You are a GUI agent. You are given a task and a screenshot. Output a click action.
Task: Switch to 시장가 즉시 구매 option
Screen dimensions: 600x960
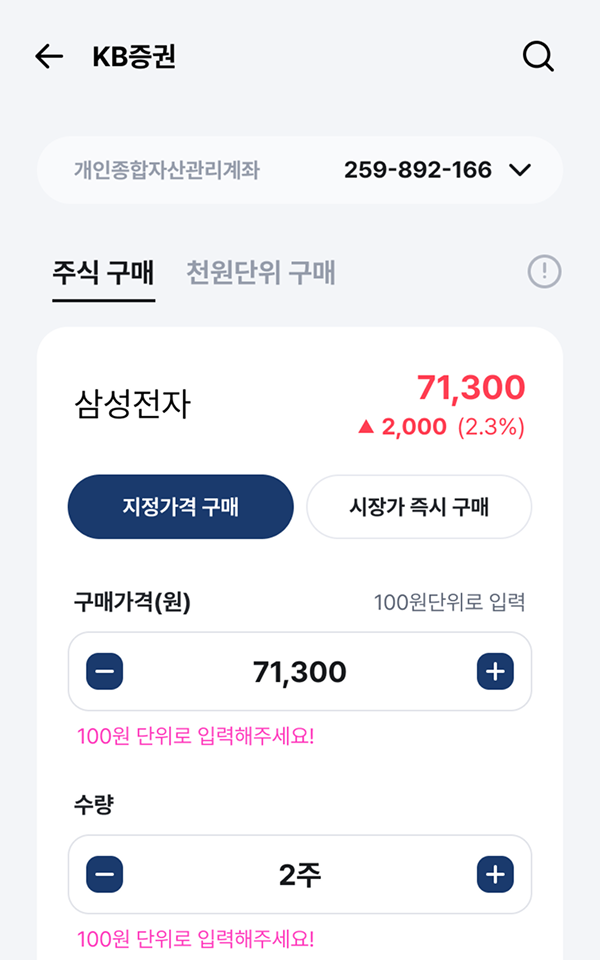pyautogui.click(x=419, y=507)
